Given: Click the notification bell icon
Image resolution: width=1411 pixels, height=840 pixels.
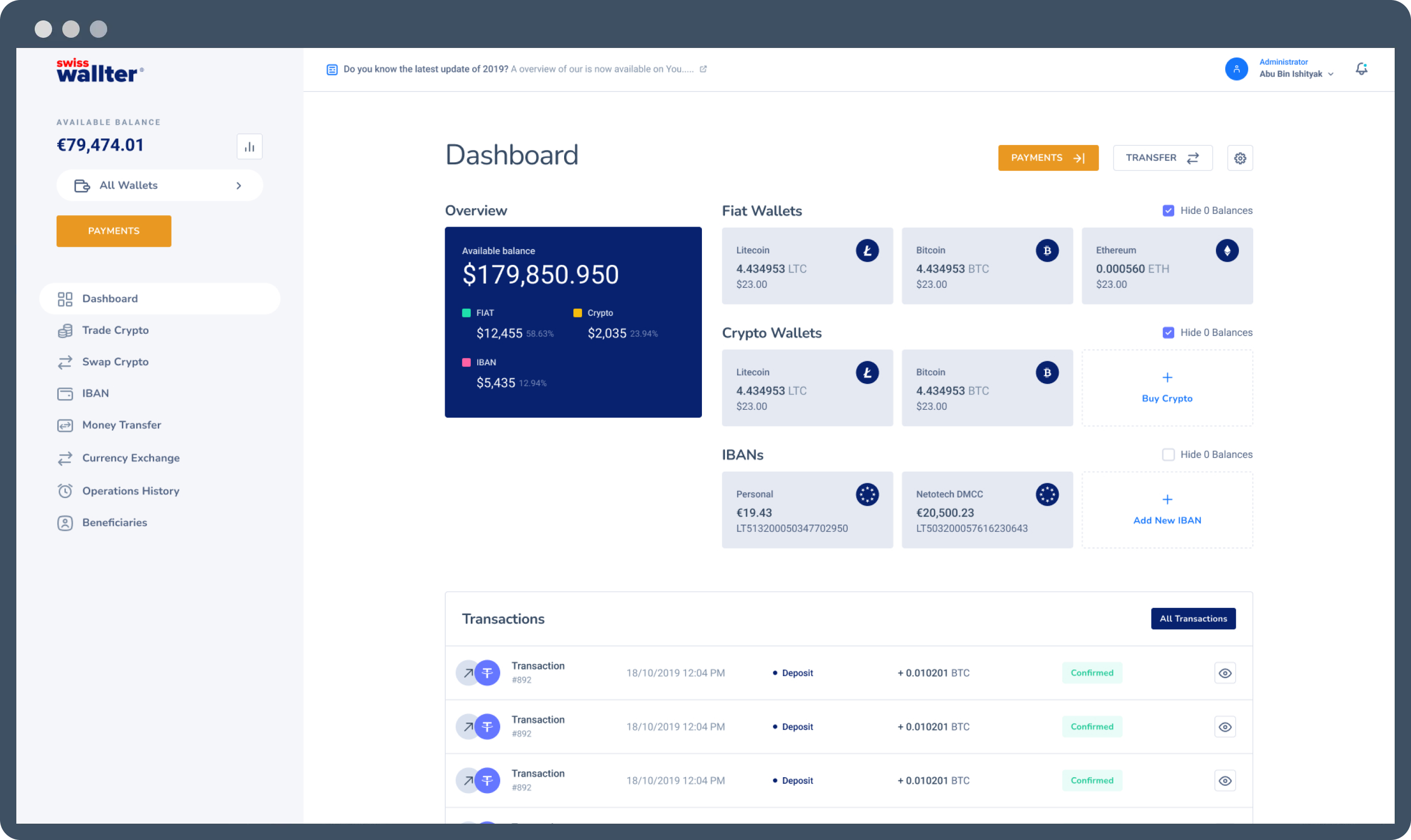Looking at the screenshot, I should (x=1361, y=69).
